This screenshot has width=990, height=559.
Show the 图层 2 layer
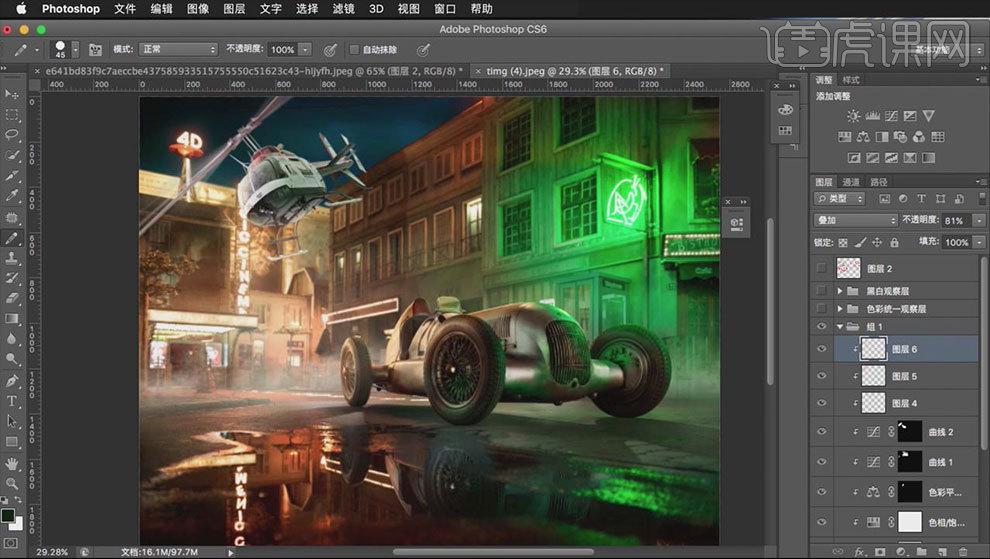[x=821, y=268]
